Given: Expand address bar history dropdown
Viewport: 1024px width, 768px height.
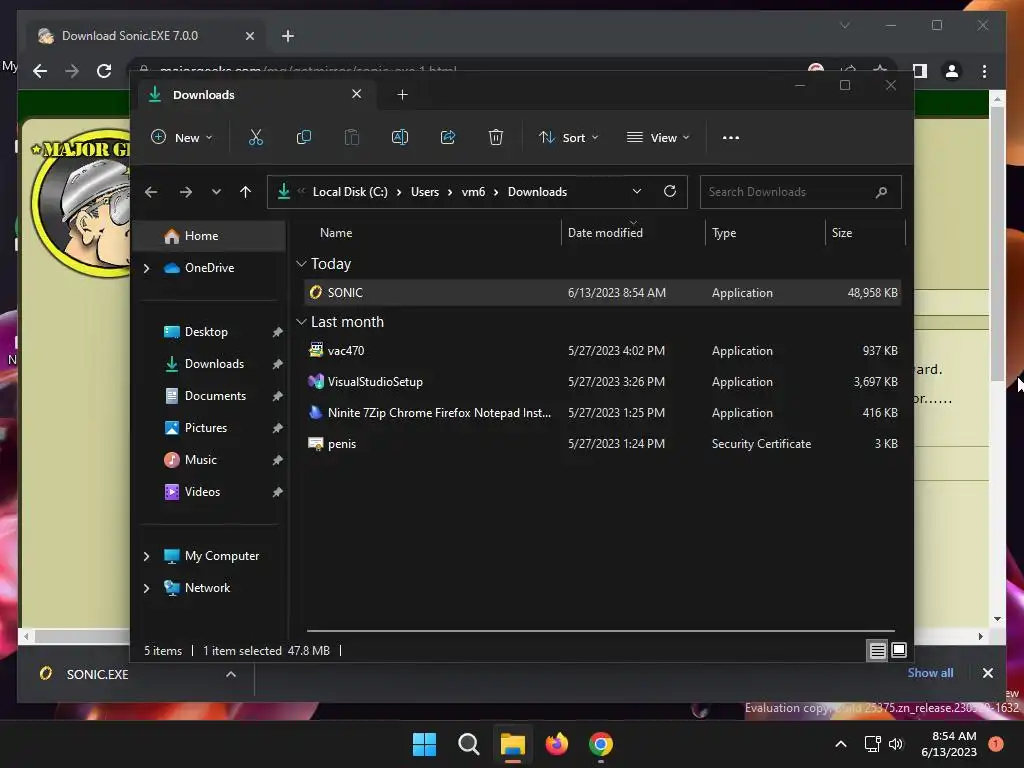Looking at the screenshot, I should (637, 191).
